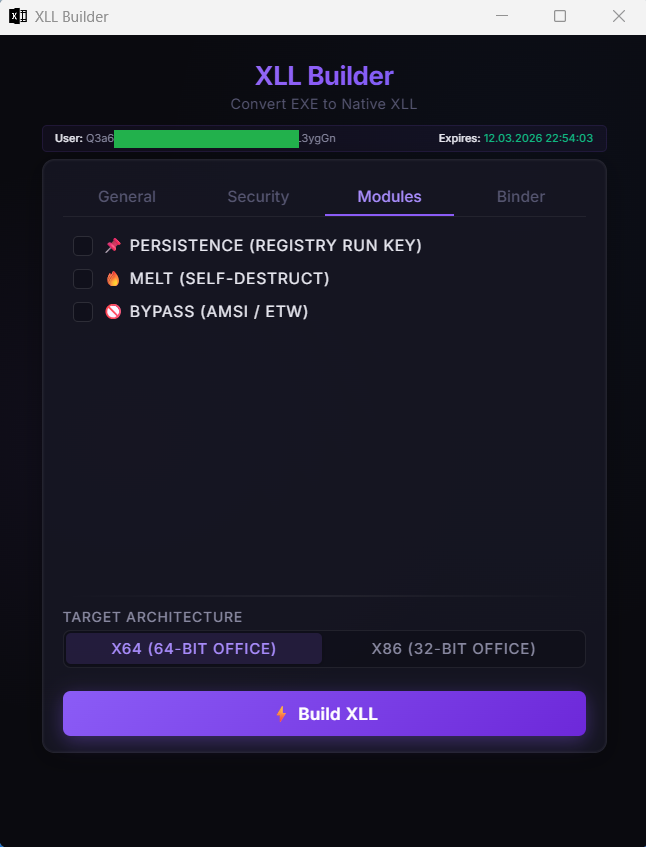Switch to the Security tab

tap(258, 197)
